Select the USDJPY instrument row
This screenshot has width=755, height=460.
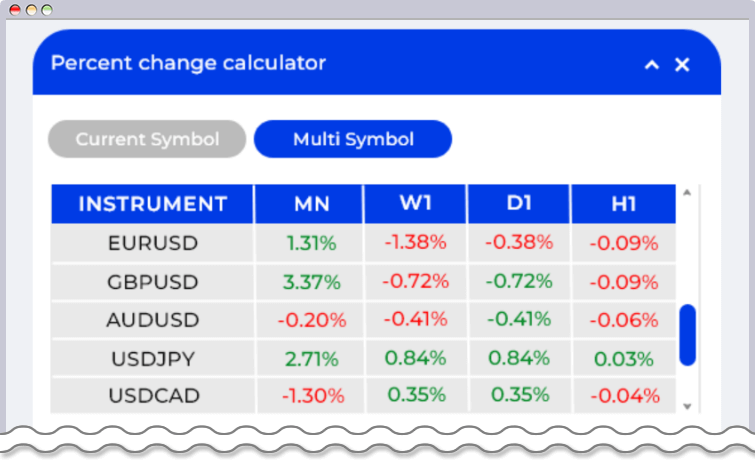click(x=153, y=358)
